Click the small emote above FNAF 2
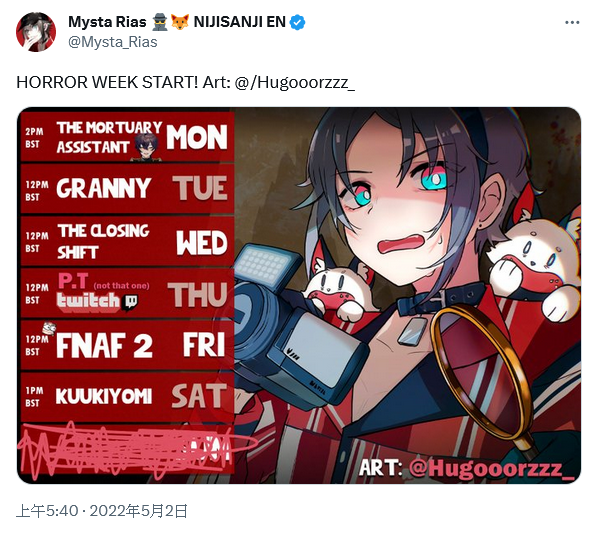The width and height of the screenshot is (598, 537). pos(50,328)
